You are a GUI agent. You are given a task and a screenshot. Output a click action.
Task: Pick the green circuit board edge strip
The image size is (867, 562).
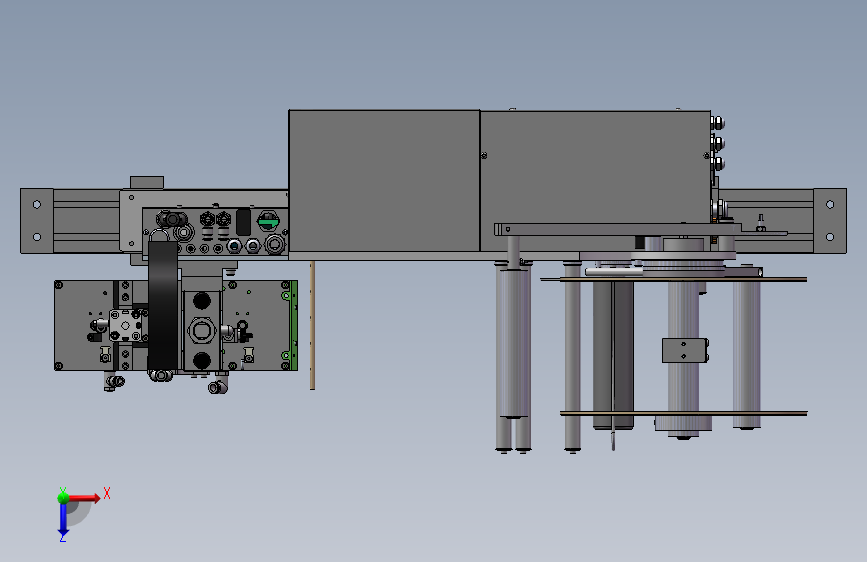(294, 325)
